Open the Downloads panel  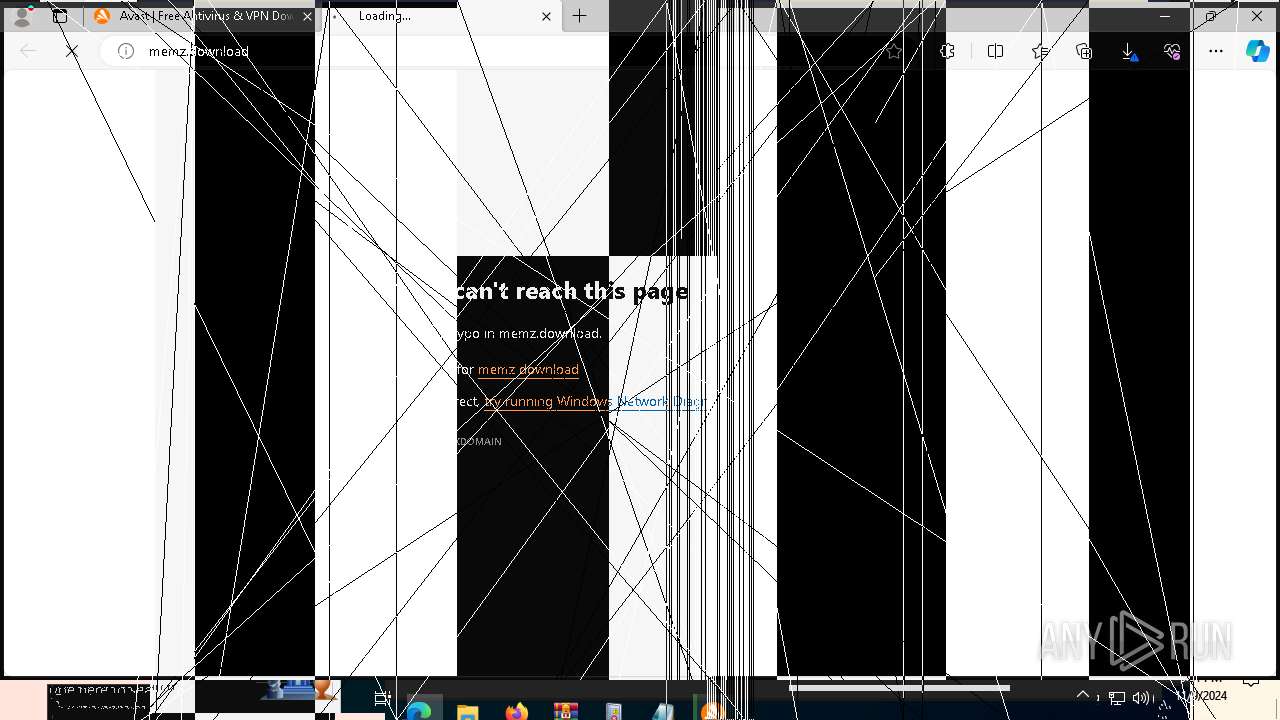(x=1128, y=51)
